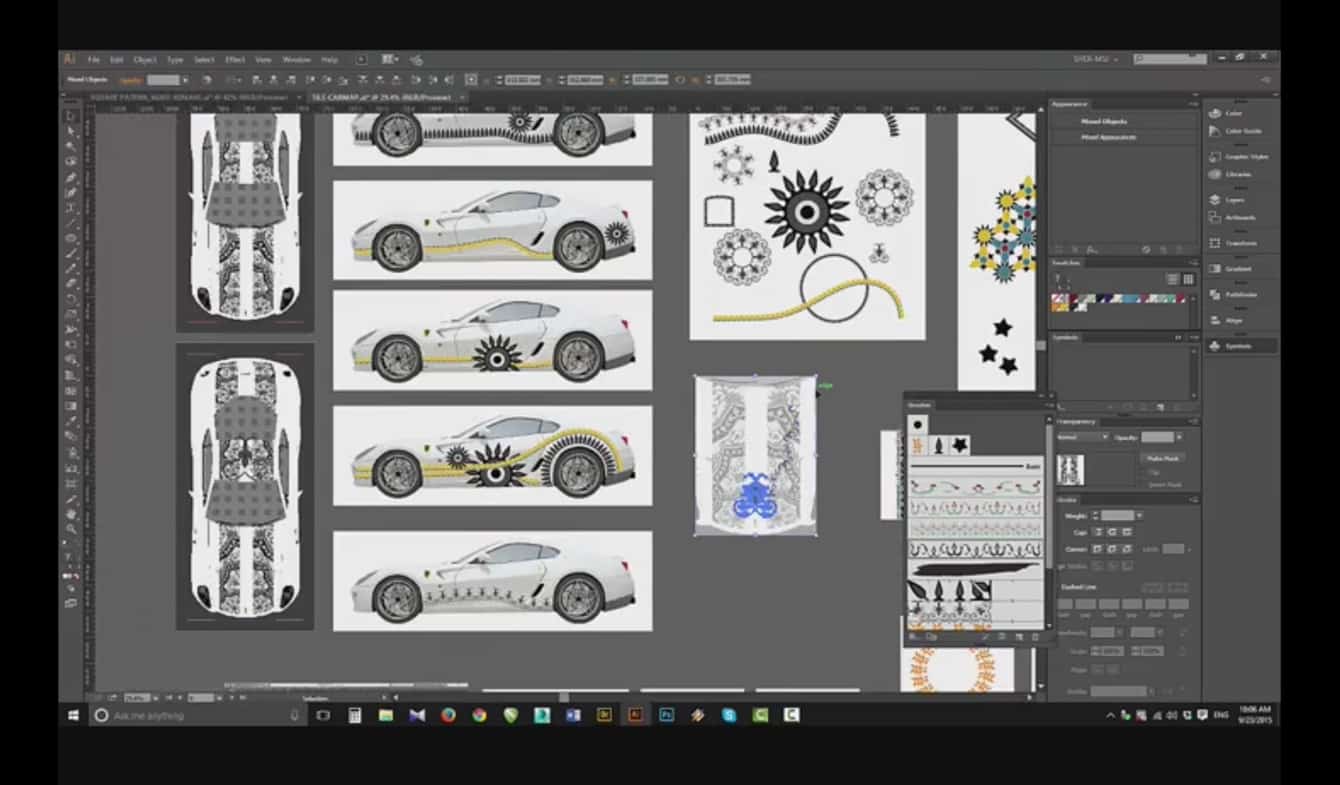This screenshot has width=1340, height=785.
Task: Select the Basic brush row in Brushes panel
Action: click(x=975, y=466)
